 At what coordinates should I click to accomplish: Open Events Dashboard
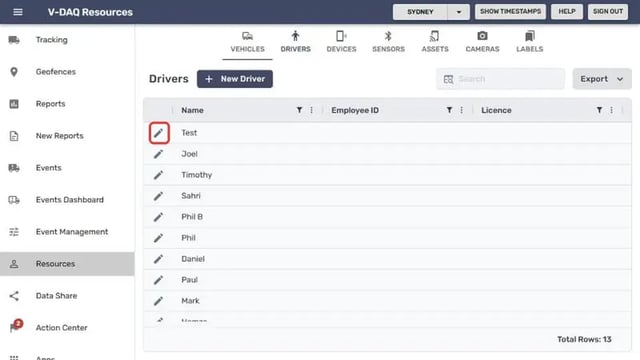67,200
